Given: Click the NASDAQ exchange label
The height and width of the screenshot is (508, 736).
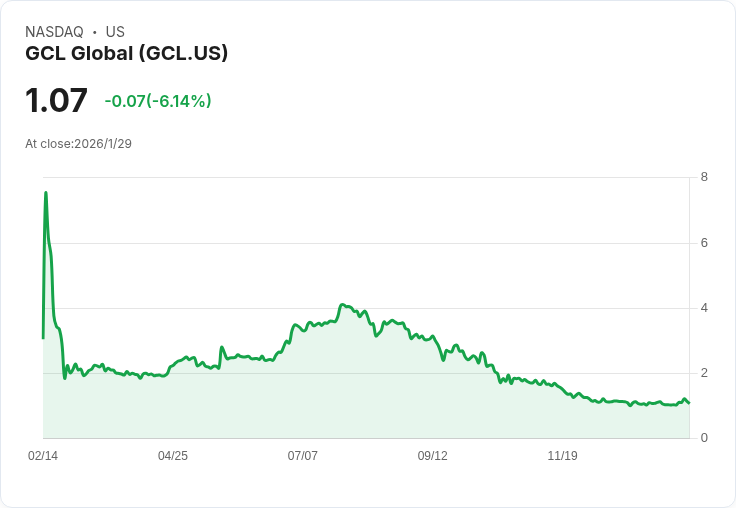Looking at the screenshot, I should pyautogui.click(x=54, y=32).
